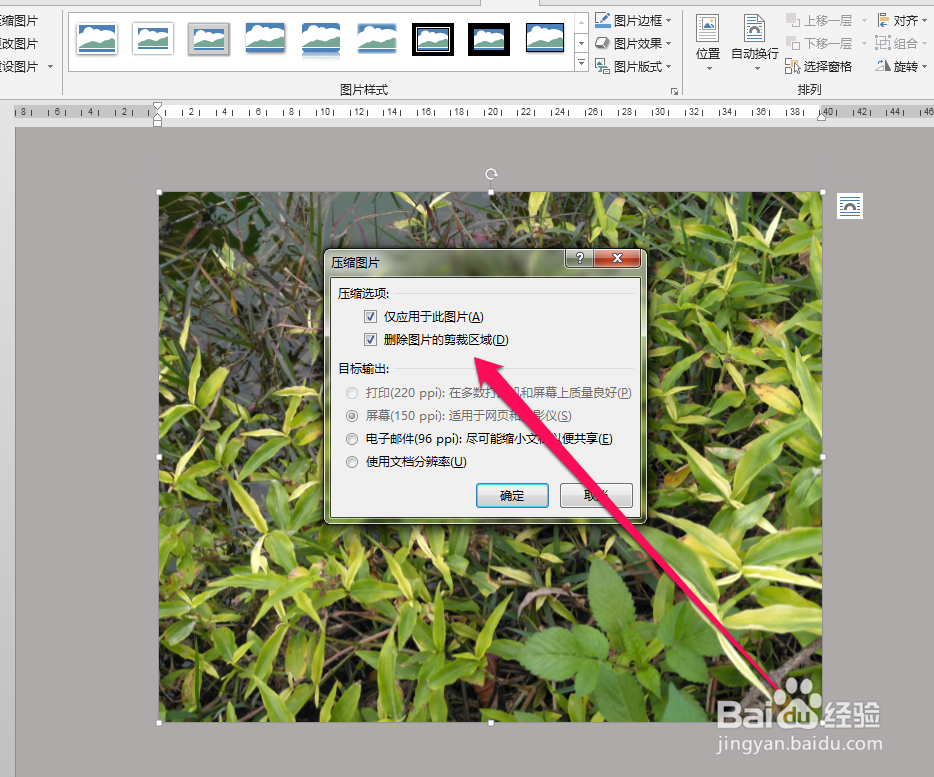934x777 pixels.
Task: Pick the fourth picture style thumbnail
Action: coord(265,39)
